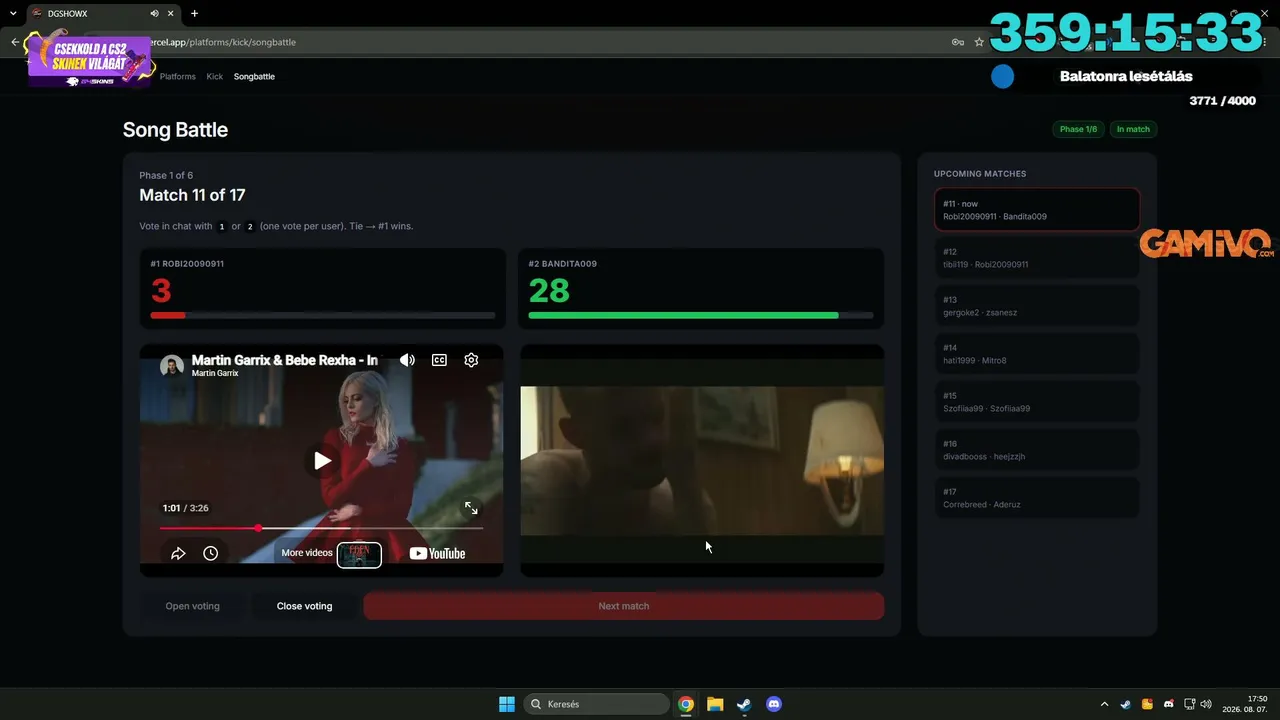Click the Keresés taskbar search box
Viewport: 1280px width, 720px height.
[x=597, y=704]
